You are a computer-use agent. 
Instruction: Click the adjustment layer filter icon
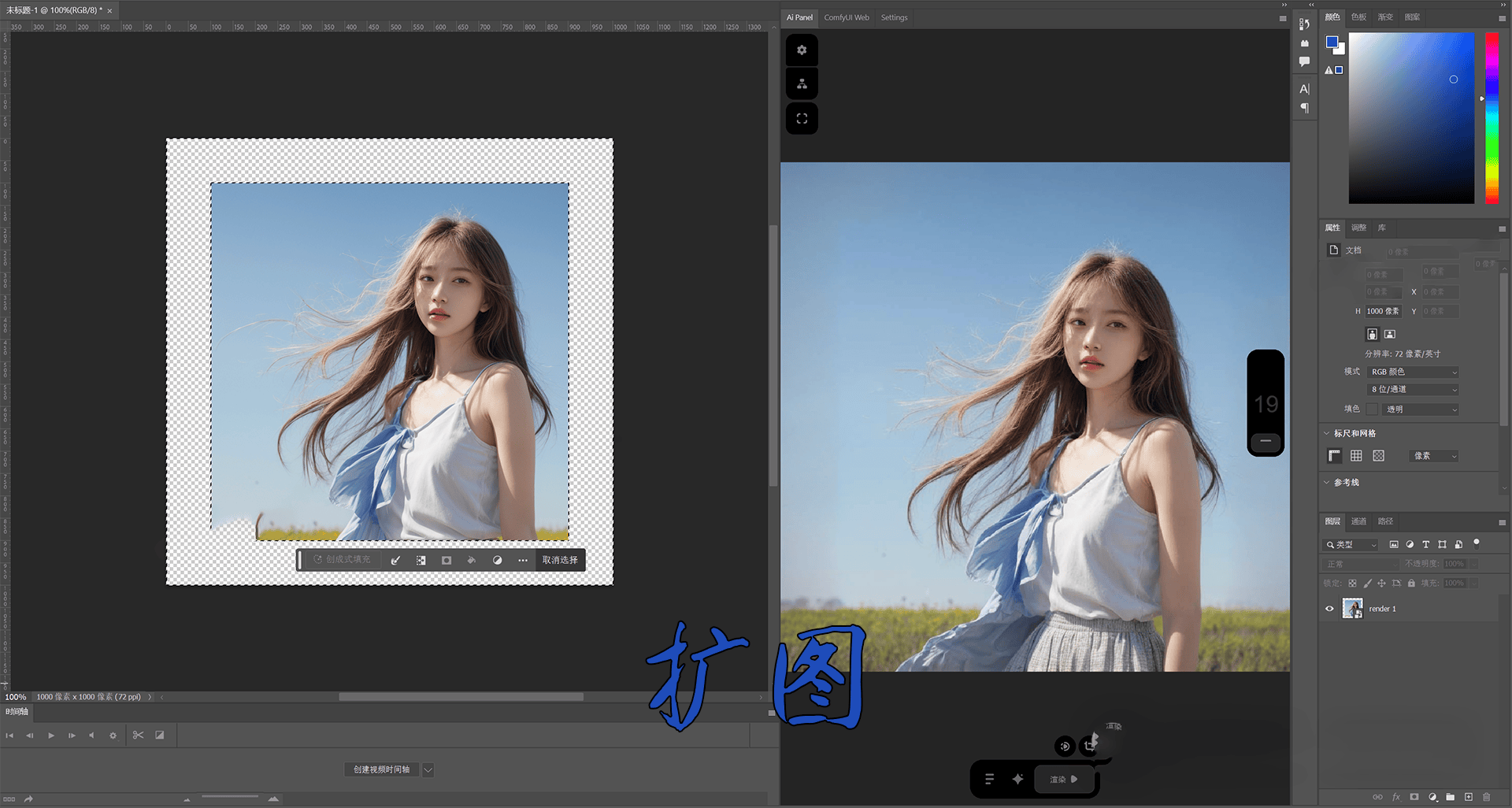(1410, 544)
